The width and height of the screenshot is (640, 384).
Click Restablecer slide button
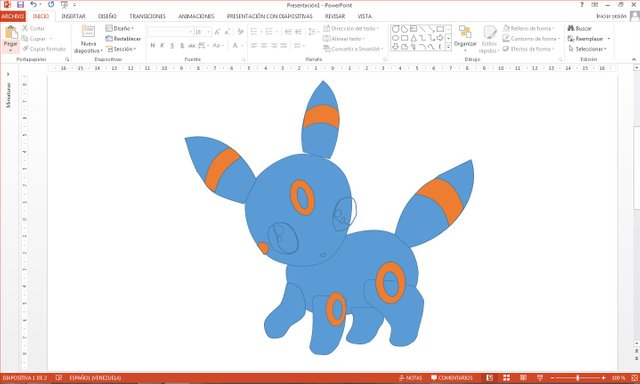(x=123, y=38)
